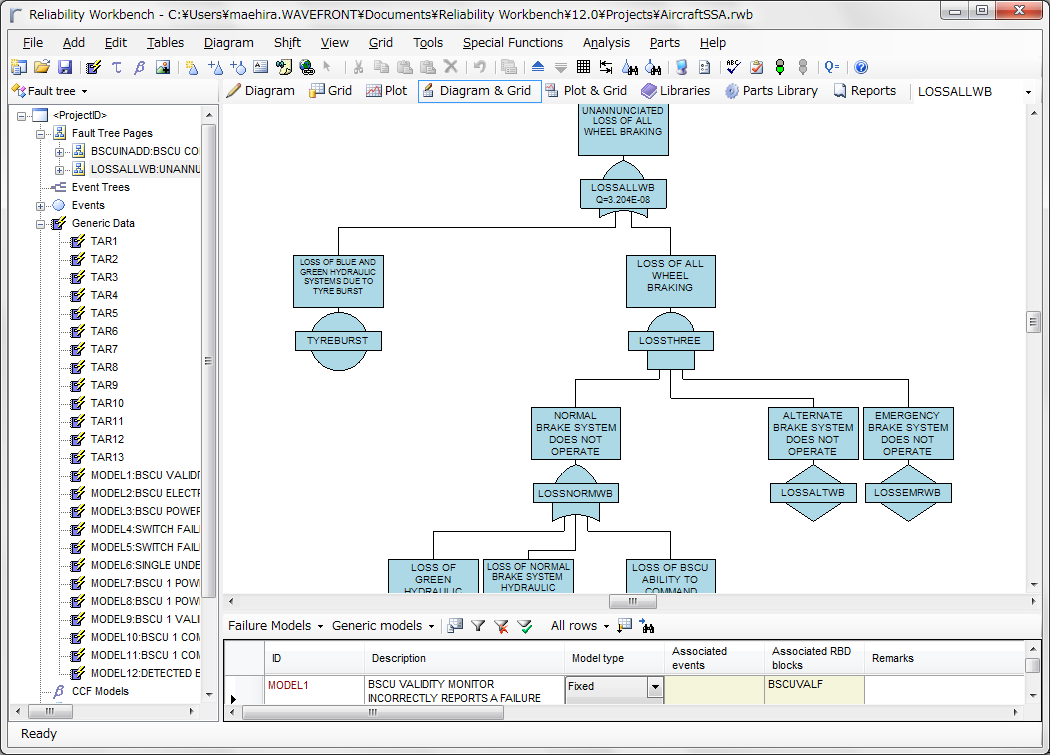This screenshot has height=755, width=1050.
Task: Click the find event binoculars icon
Action: click(x=653, y=67)
